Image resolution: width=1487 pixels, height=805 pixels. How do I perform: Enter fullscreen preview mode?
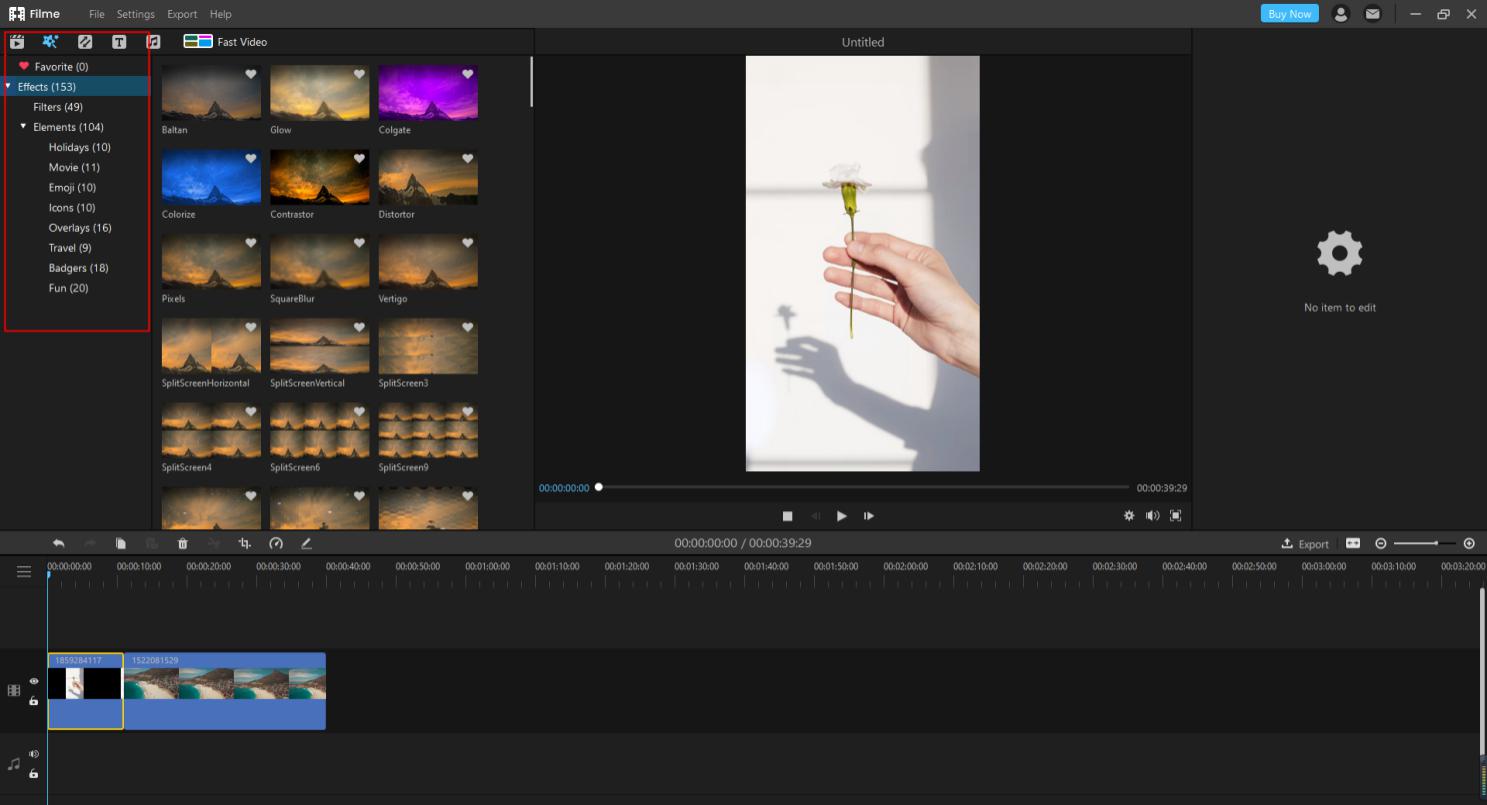click(1176, 516)
